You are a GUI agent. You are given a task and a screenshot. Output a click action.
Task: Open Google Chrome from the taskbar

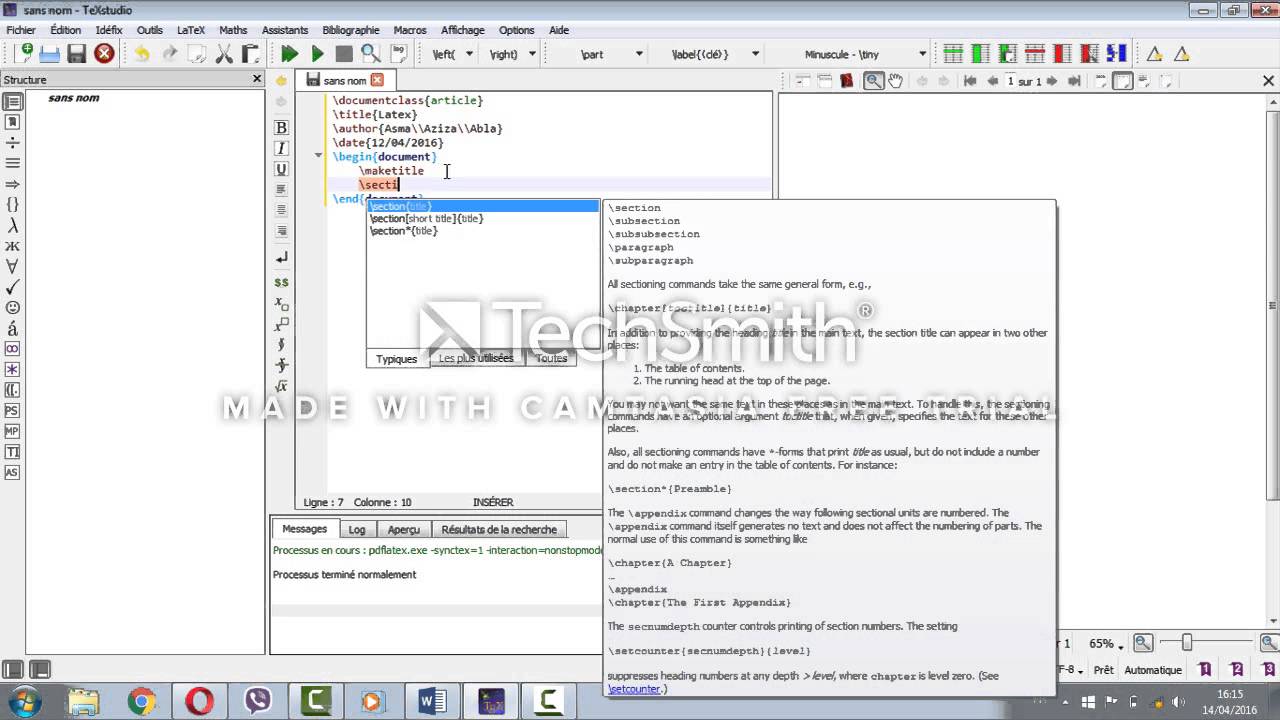[x=141, y=702]
